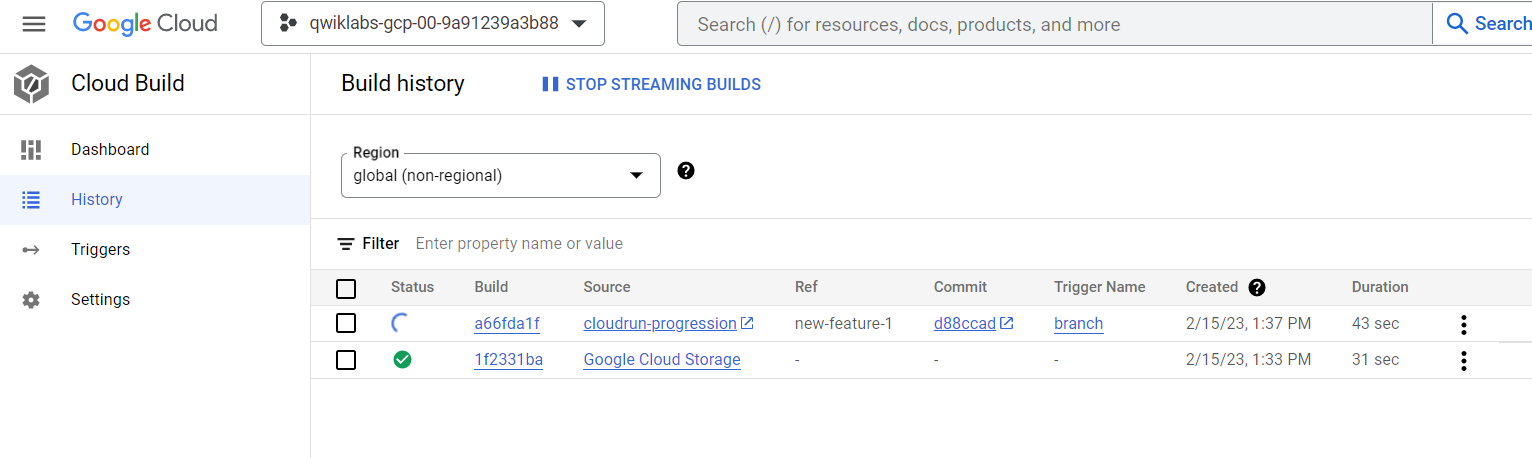The height and width of the screenshot is (458, 1532).
Task: Click the 2/15/23, 1:33 PM created cell
Action: [x=1248, y=359]
